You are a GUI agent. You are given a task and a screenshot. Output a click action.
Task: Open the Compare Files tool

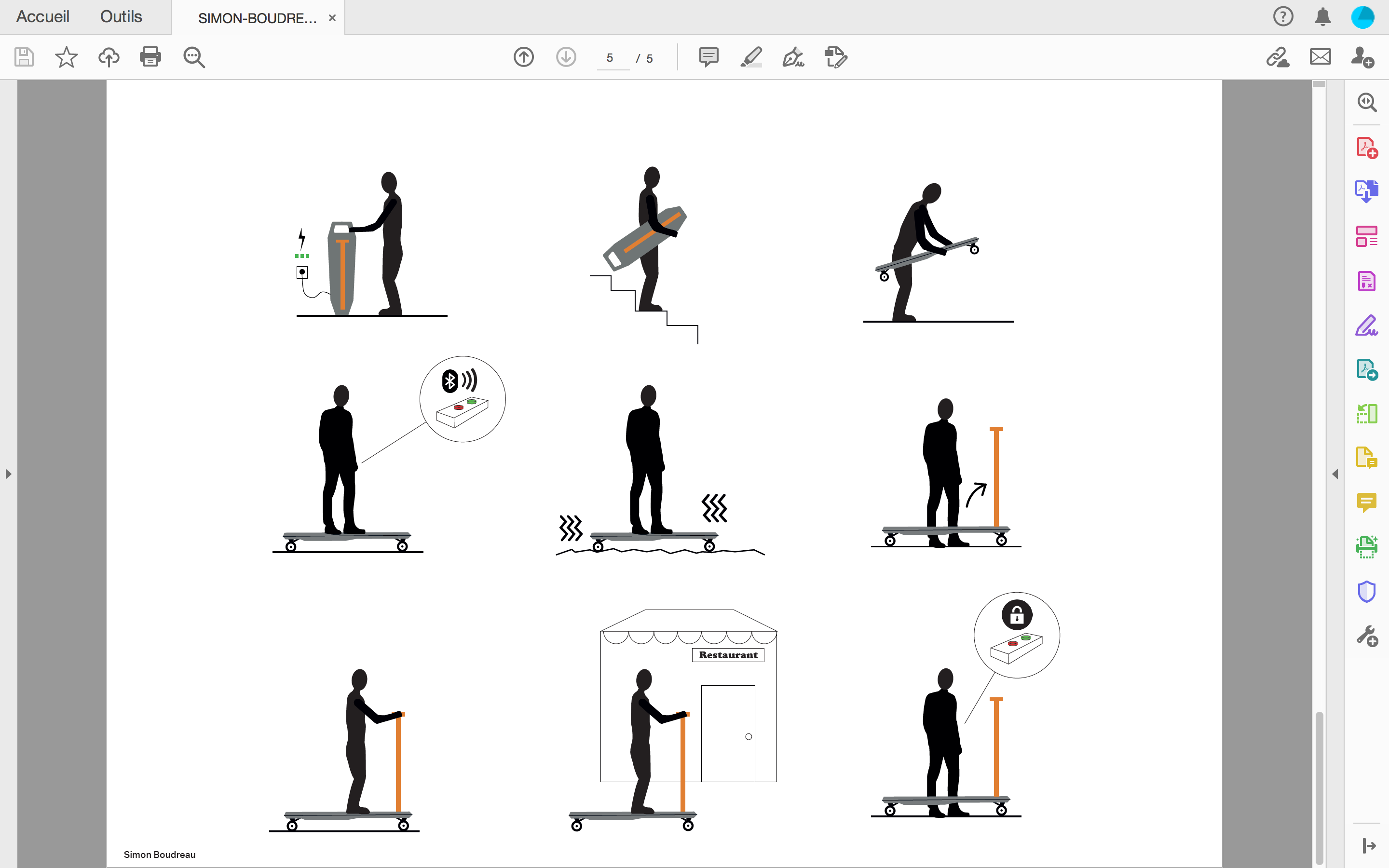[x=1367, y=413]
